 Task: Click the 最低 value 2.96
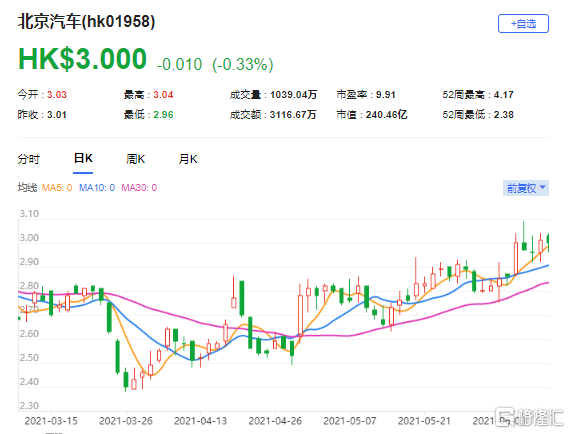(x=163, y=115)
